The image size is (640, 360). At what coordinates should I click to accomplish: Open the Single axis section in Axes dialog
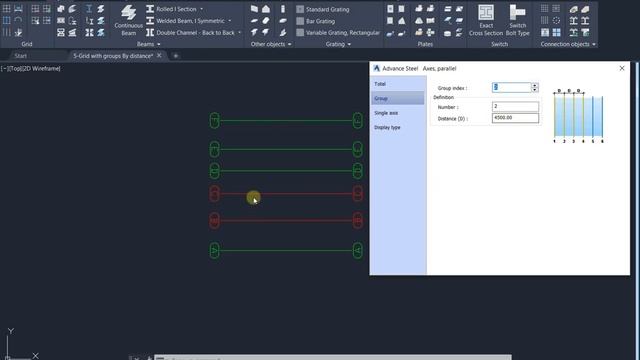(398, 113)
